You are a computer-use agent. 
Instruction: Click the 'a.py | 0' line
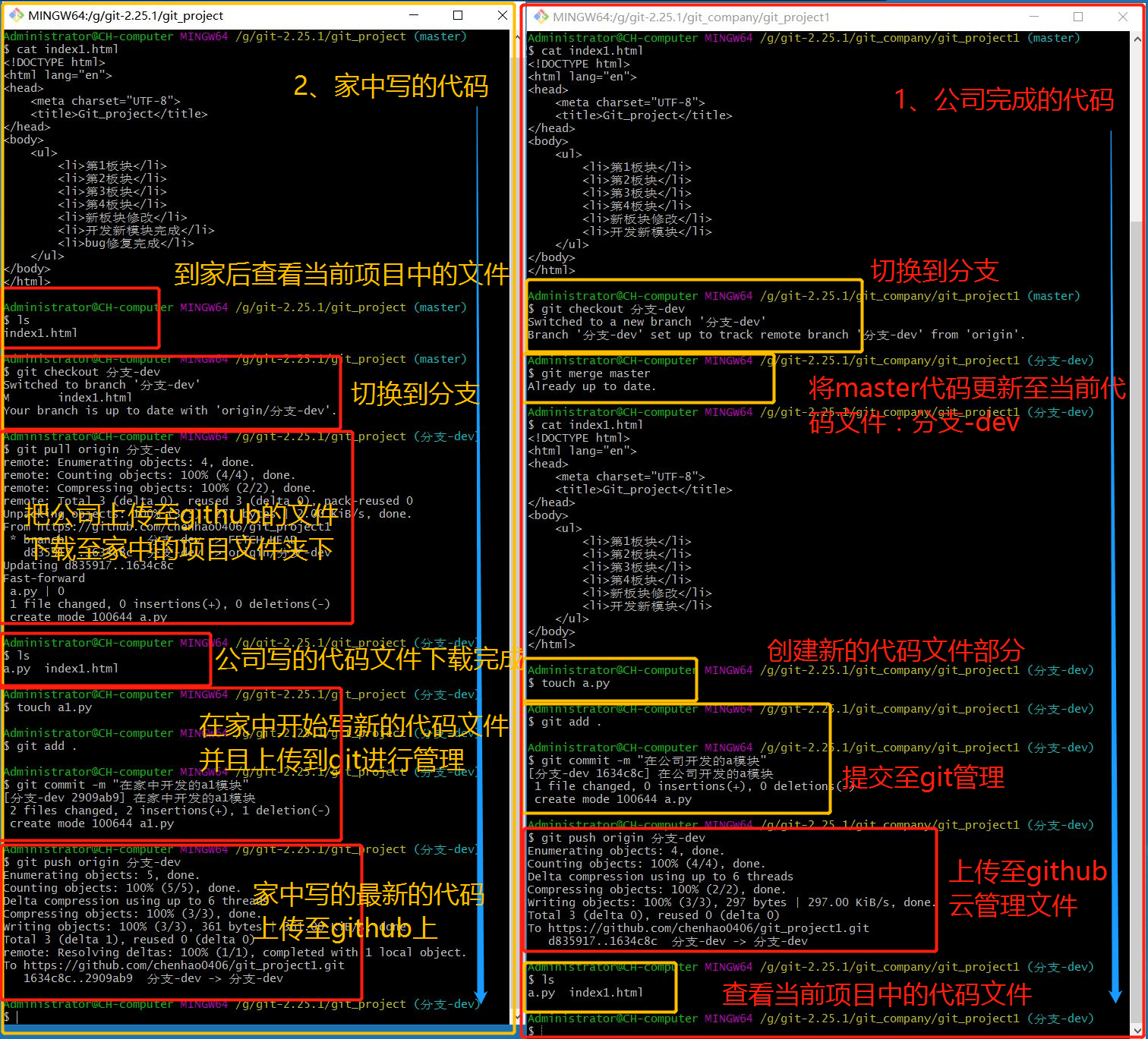[x=37, y=591]
